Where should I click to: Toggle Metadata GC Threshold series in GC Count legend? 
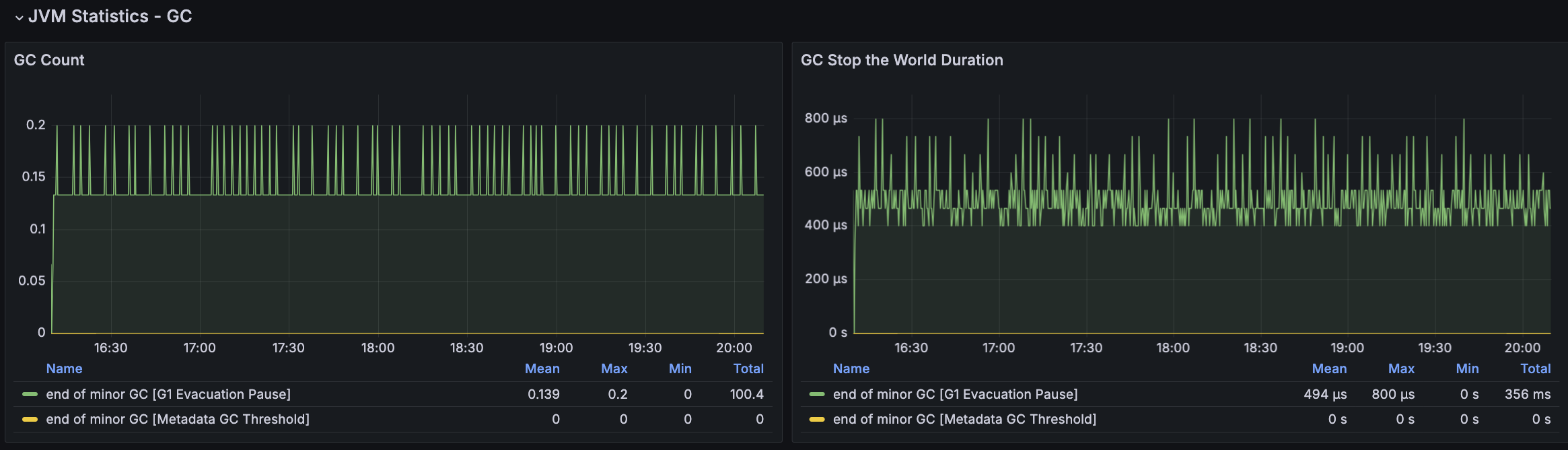coord(178,419)
